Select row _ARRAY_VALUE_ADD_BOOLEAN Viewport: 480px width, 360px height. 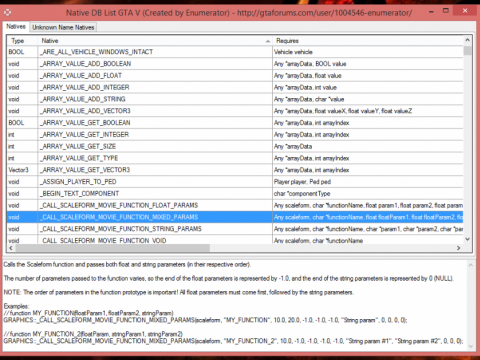[235, 64]
